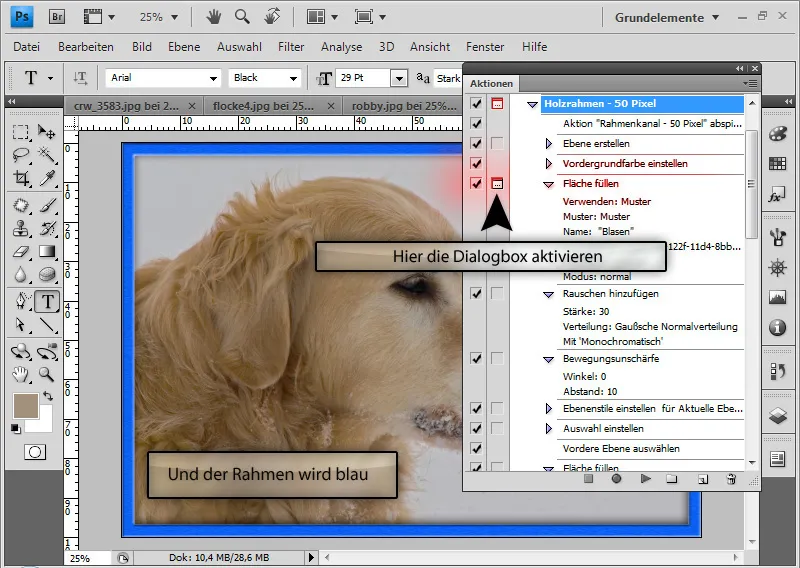Select the Crop tool

tap(20, 178)
